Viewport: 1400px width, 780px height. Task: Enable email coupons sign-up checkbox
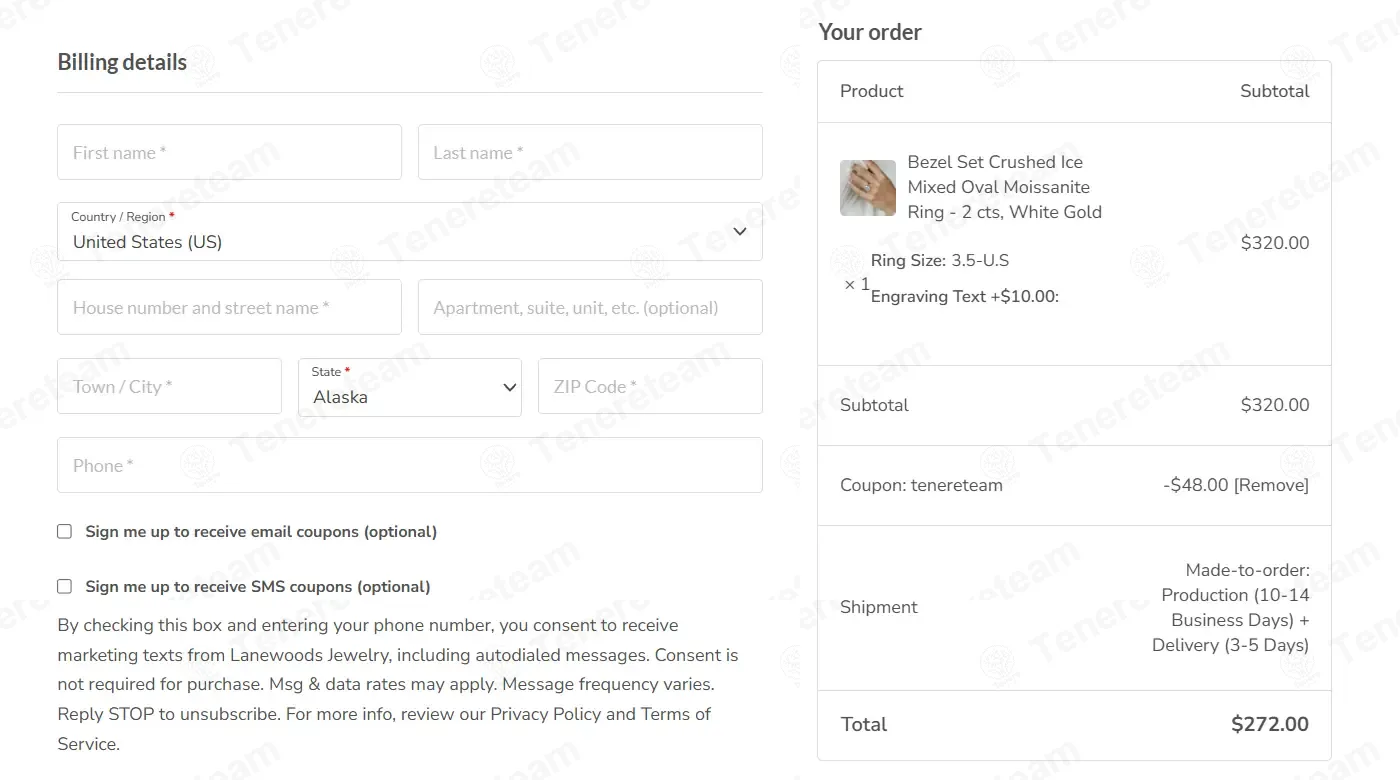[65, 532]
